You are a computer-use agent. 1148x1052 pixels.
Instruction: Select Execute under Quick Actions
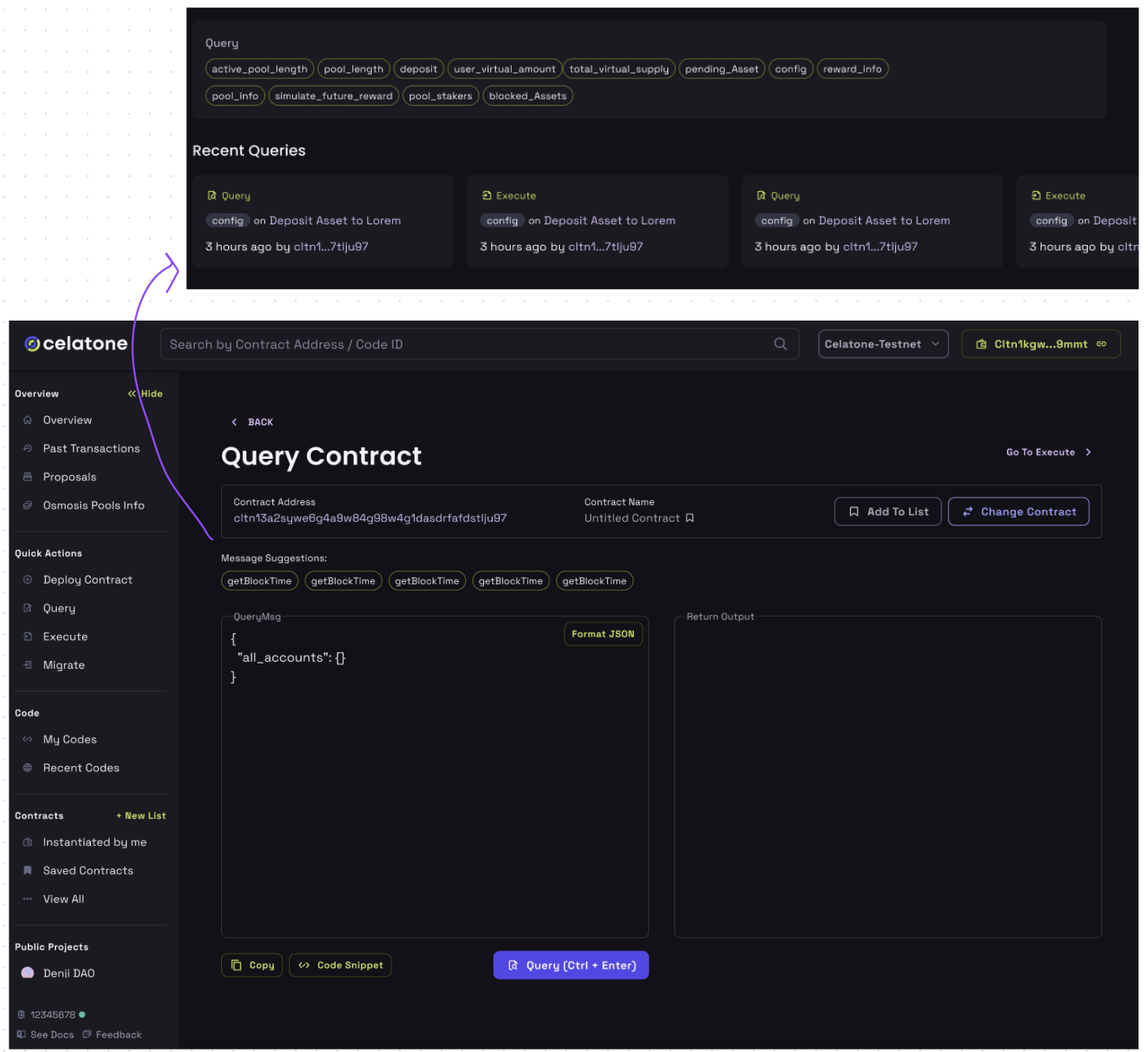pos(66,637)
